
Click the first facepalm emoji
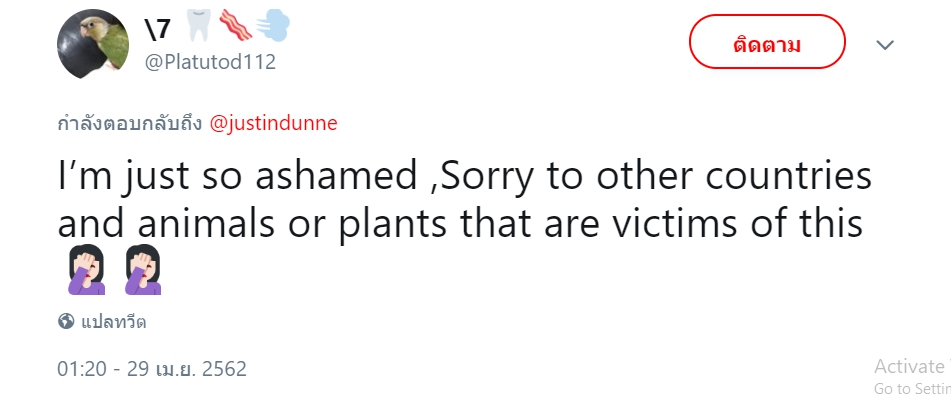coord(86,270)
